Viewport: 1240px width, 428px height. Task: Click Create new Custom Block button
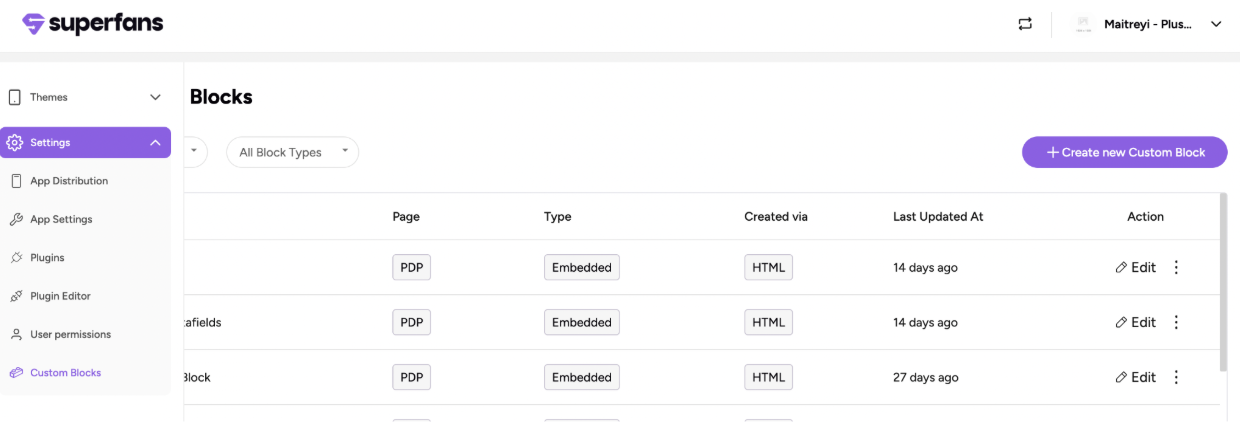tap(1124, 152)
